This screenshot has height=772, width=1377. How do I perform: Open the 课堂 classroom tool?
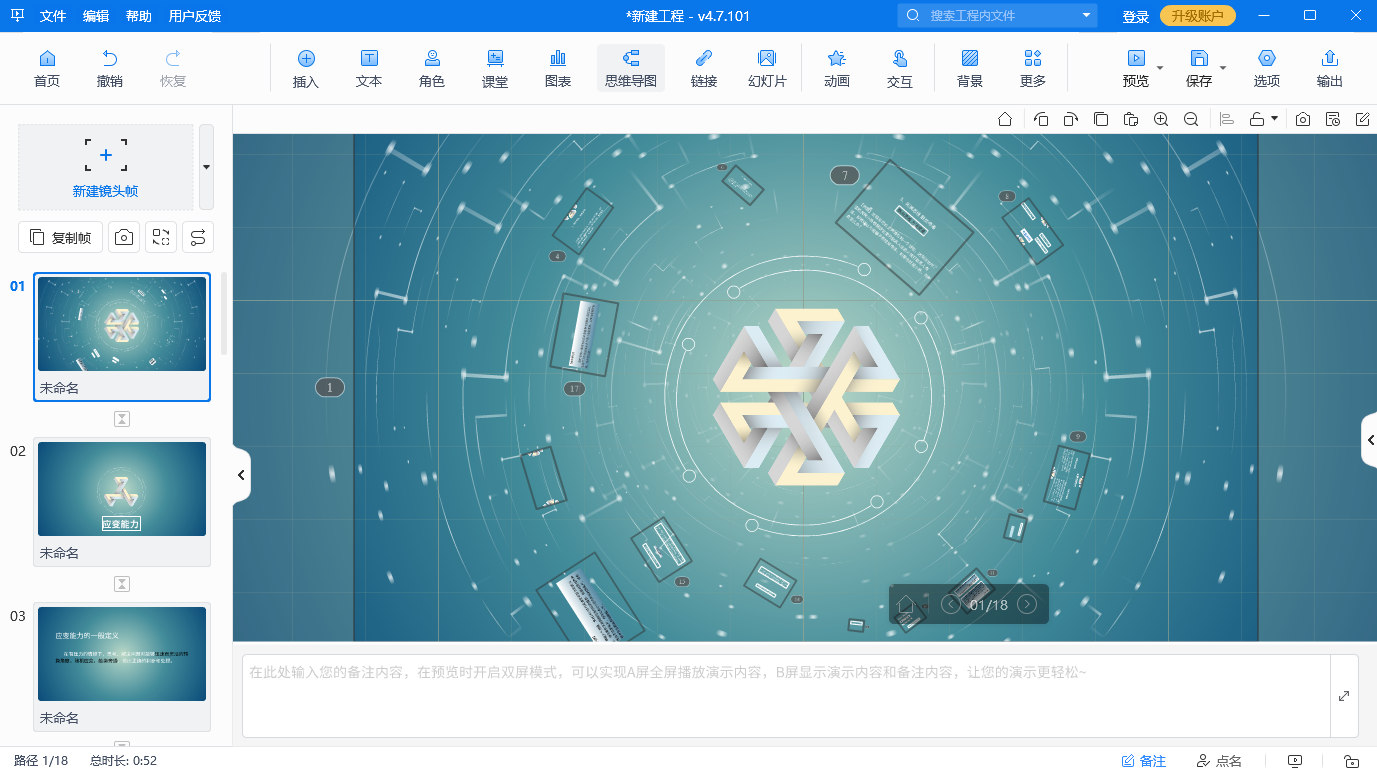click(495, 68)
